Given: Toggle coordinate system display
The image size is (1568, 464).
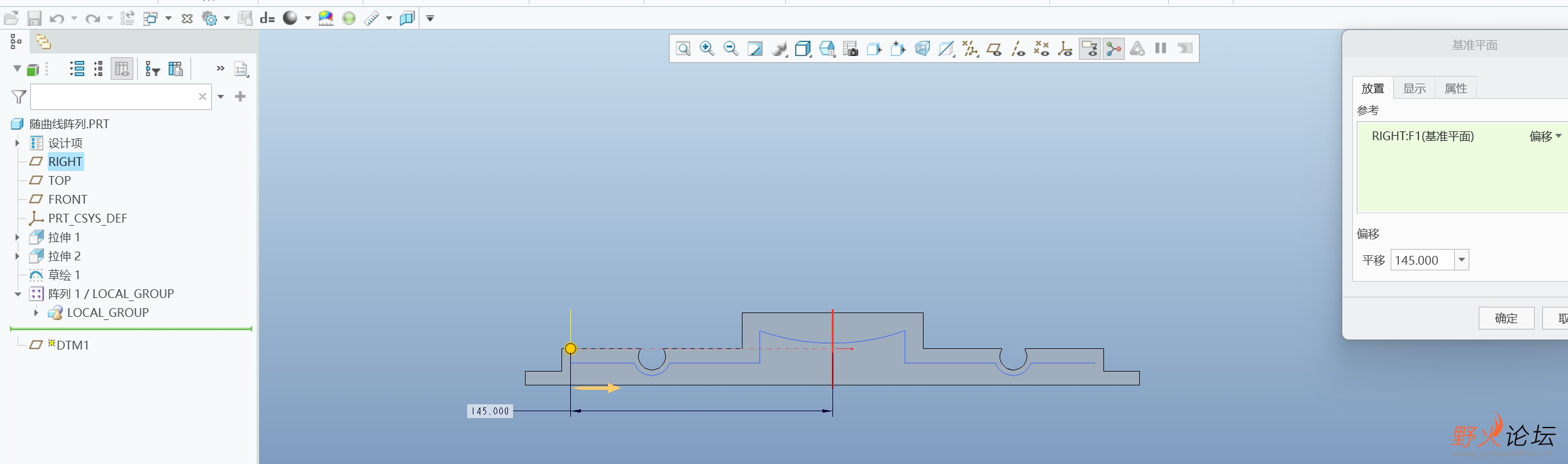Looking at the screenshot, I should (x=1065, y=48).
